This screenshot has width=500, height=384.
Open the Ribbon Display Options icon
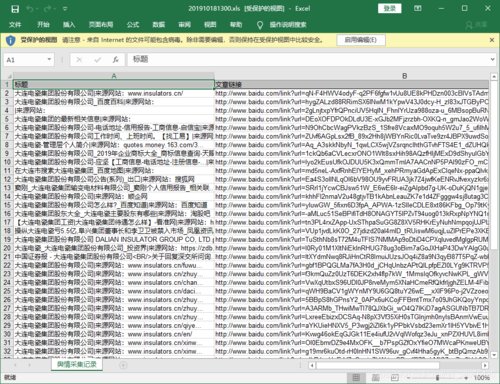418,8
